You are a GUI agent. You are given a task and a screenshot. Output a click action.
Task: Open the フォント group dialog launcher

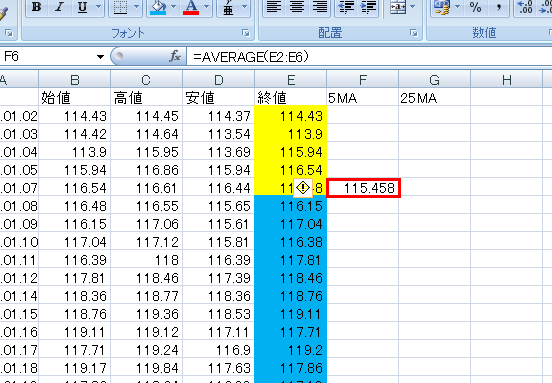pos(246,33)
